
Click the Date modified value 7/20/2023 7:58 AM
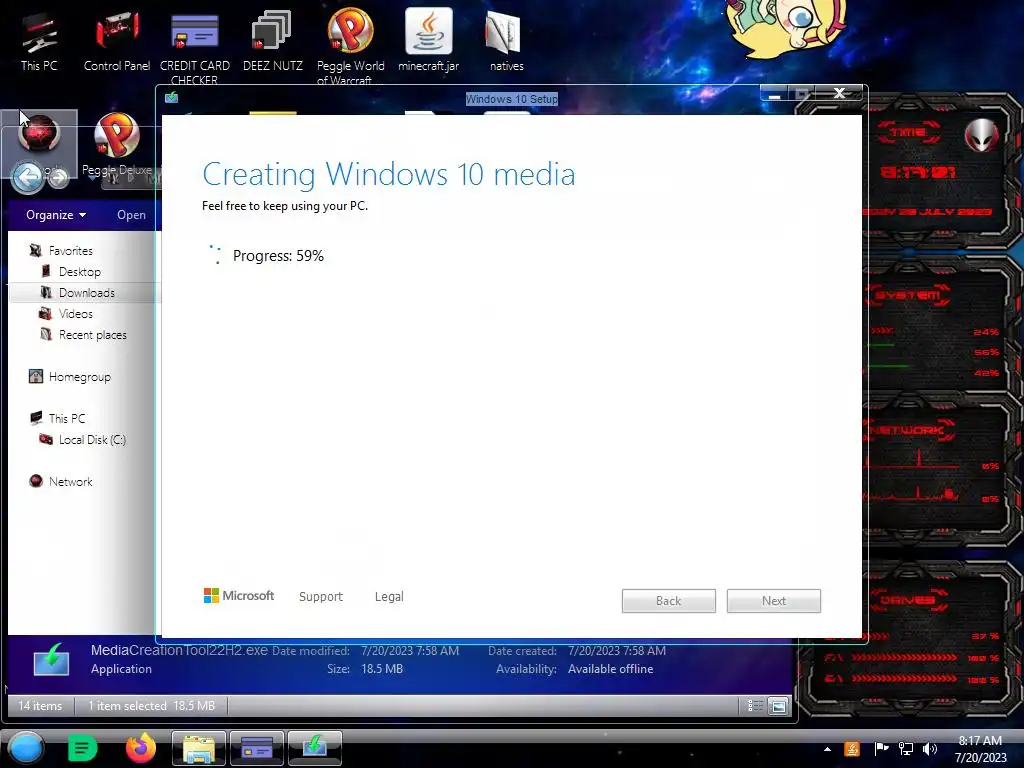(410, 651)
